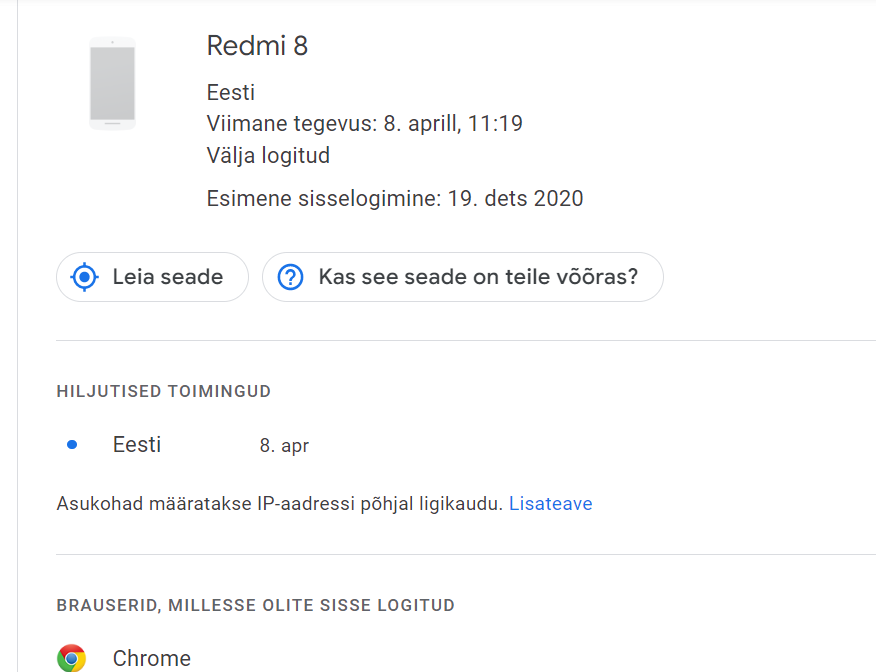Click the 8. apr activity date
Image resolution: width=876 pixels, height=672 pixels.
click(x=284, y=446)
